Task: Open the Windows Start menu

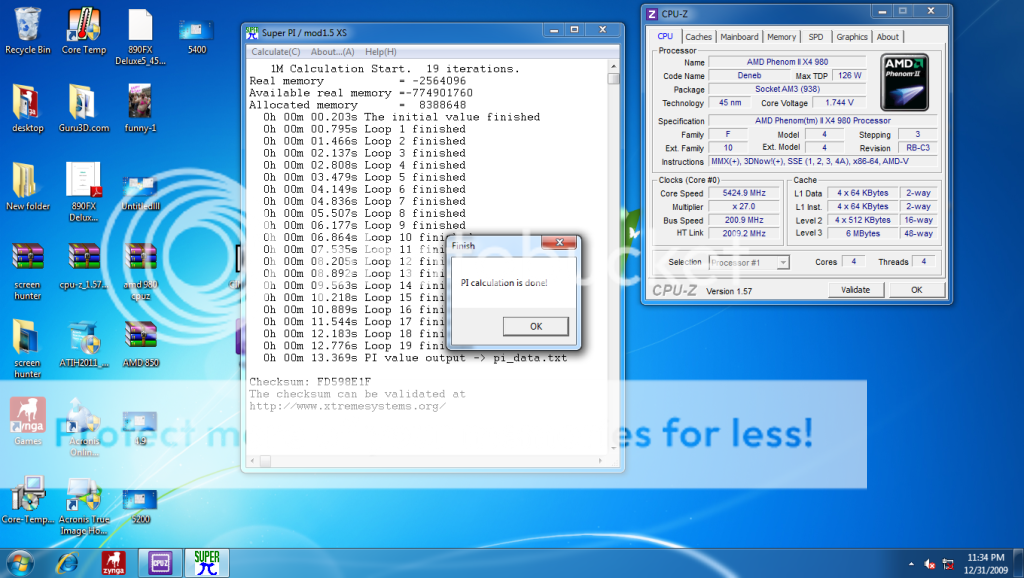Action: click(20, 563)
